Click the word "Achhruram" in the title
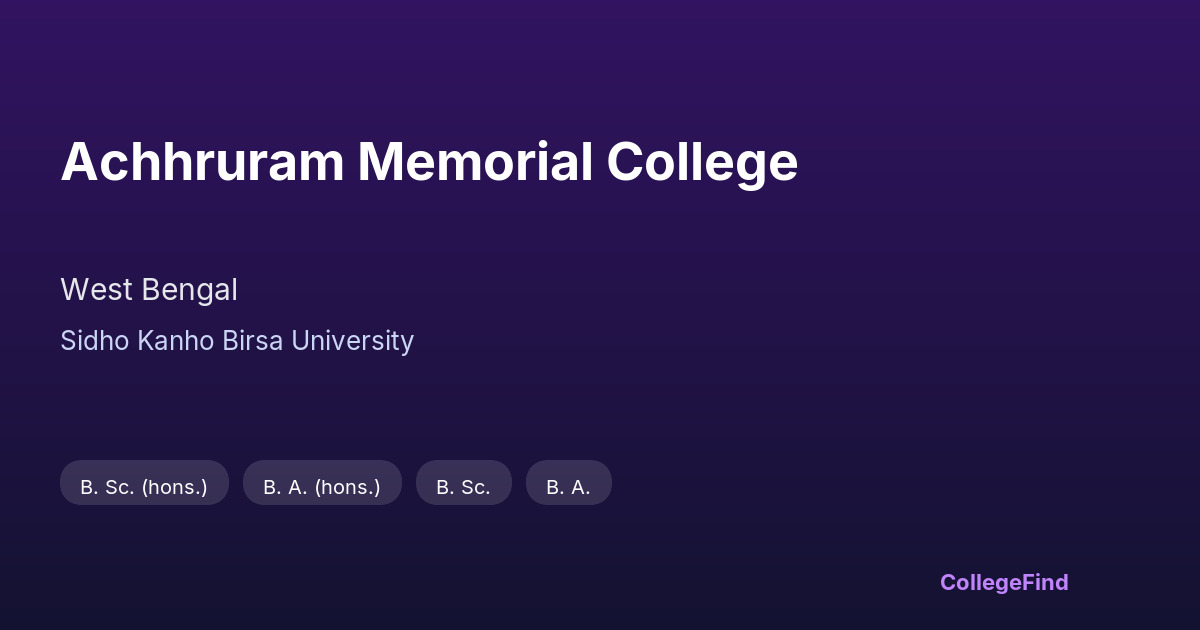This screenshot has width=1200, height=630. coord(201,162)
